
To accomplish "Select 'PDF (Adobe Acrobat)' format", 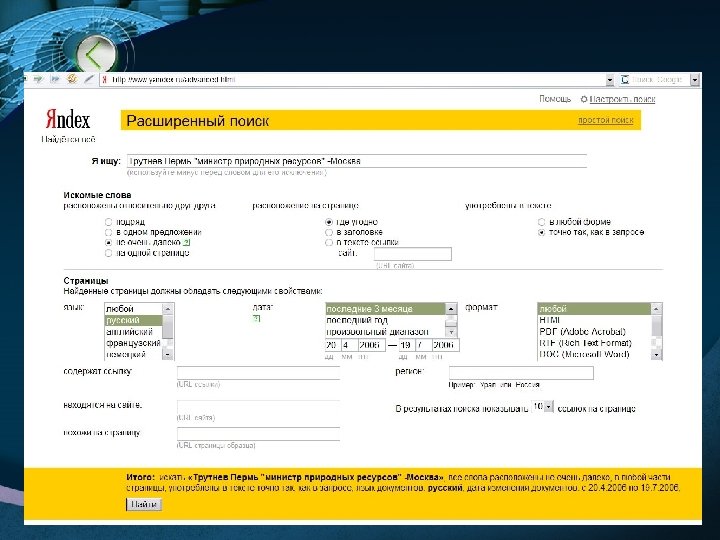I will click(594, 332).
